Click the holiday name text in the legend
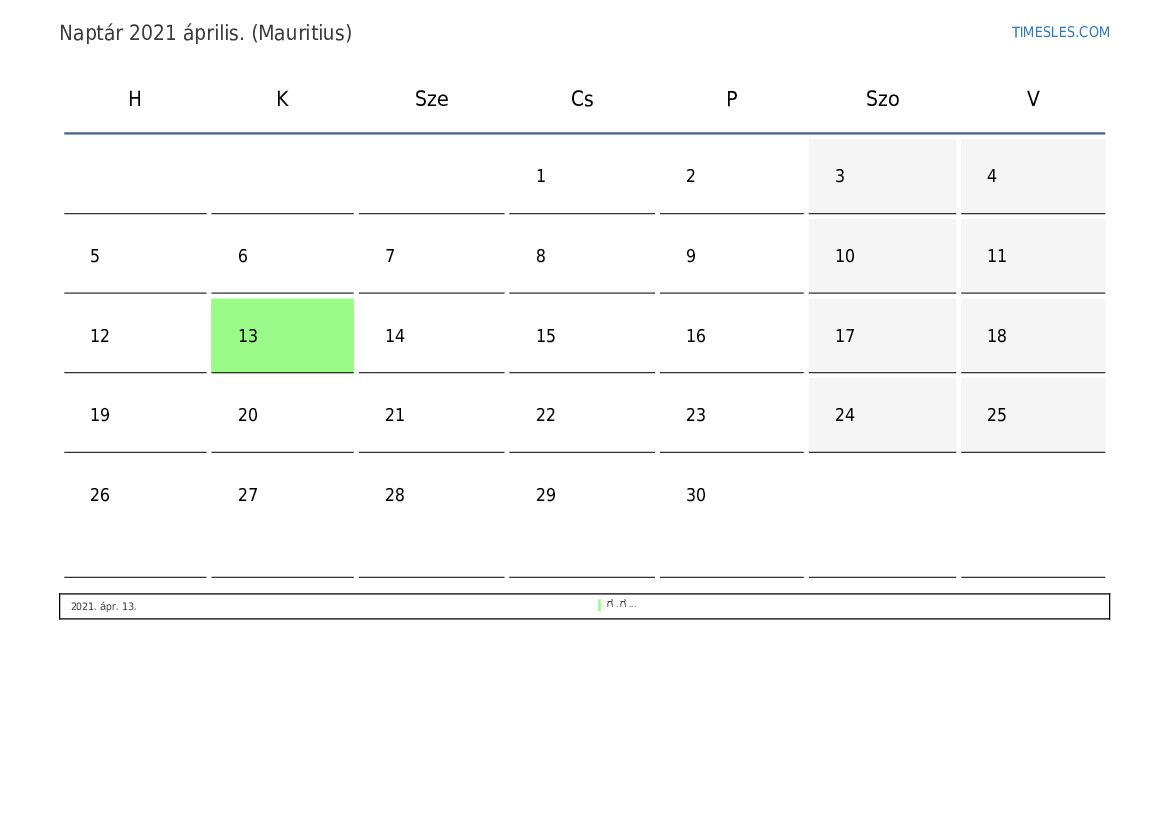The width and height of the screenshot is (1169, 827). [x=621, y=604]
